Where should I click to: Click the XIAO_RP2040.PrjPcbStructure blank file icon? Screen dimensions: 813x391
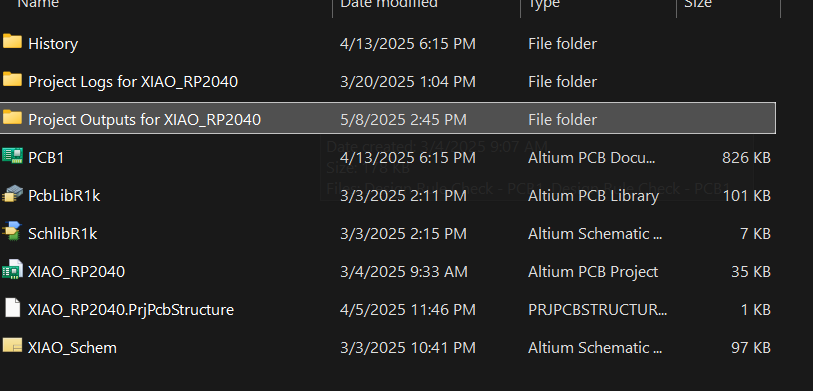12,308
